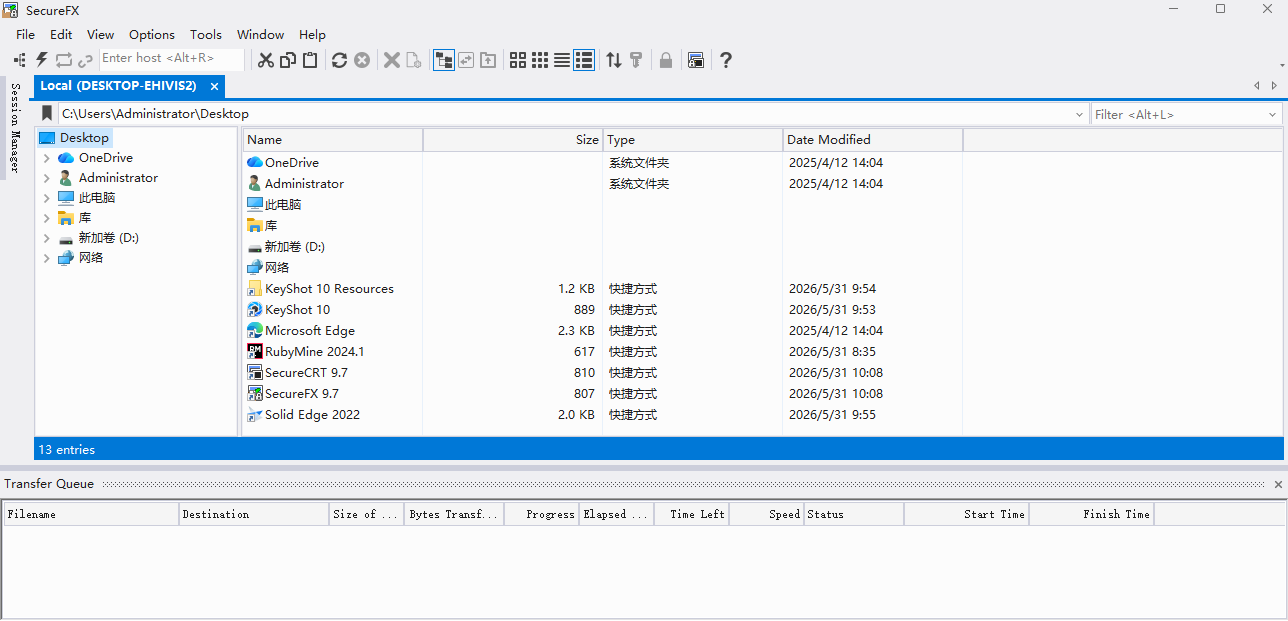Switch to large icons view mode
The image size is (1288, 621).
[x=518, y=60]
